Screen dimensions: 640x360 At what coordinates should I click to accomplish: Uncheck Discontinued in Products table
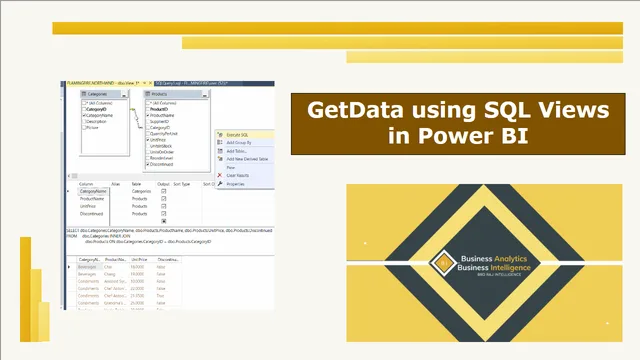coord(148,164)
